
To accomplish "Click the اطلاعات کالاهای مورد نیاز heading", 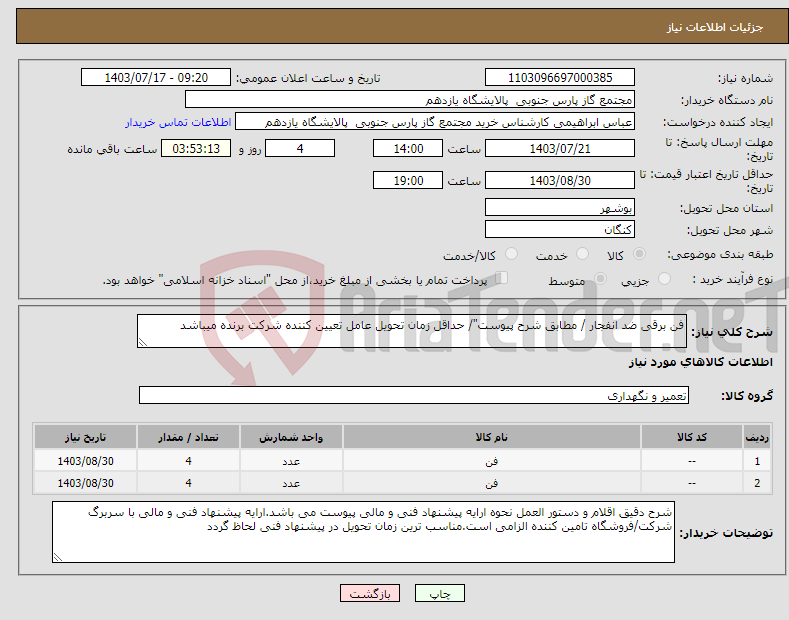I will point(700,362).
